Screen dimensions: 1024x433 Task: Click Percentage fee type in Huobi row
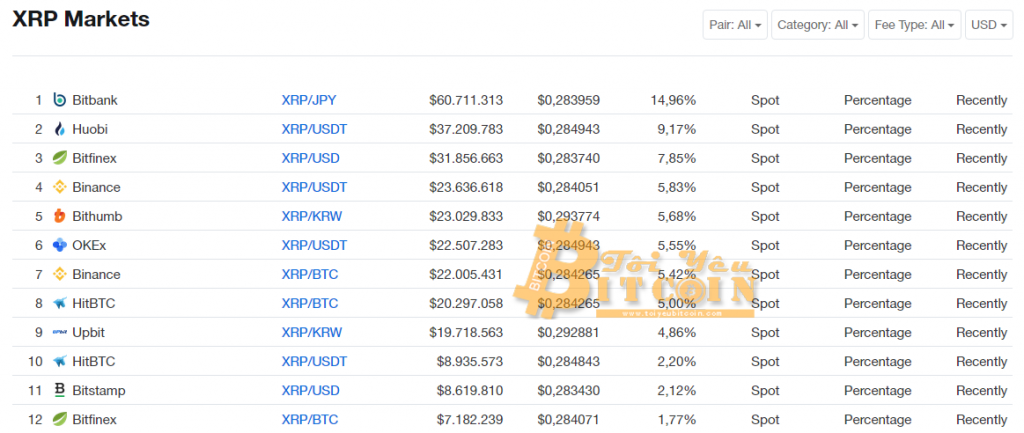[878, 129]
